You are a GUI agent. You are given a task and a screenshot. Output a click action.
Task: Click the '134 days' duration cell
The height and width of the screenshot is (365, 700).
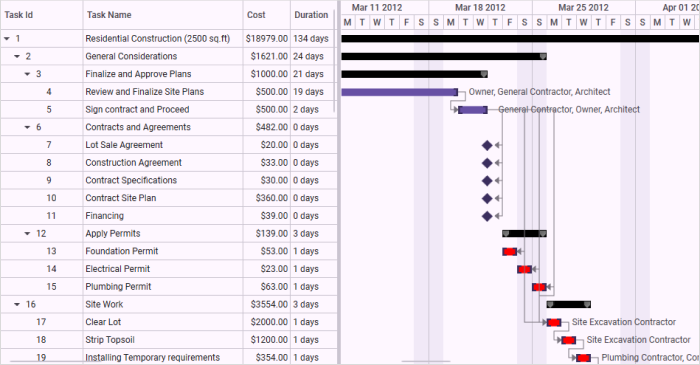(313, 39)
